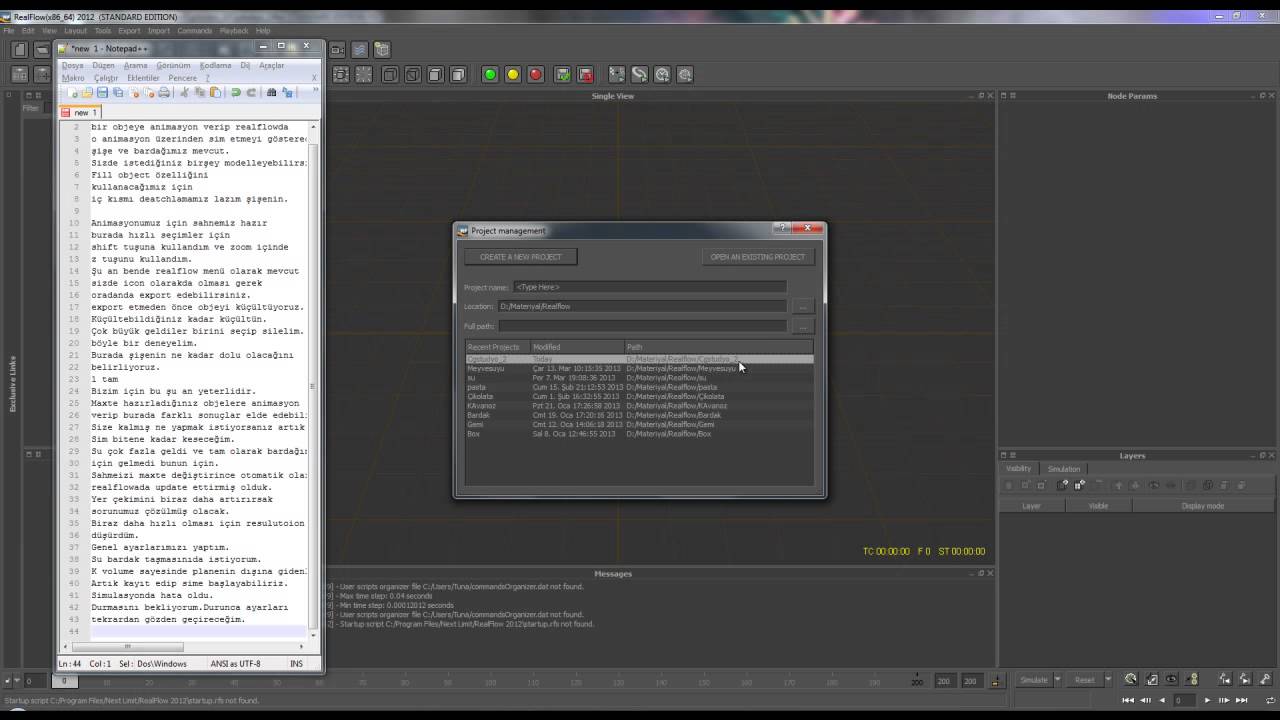Screen dimensions: 1280x720
Task: Open the Dosya menu in Notepad++
Action: (73, 66)
